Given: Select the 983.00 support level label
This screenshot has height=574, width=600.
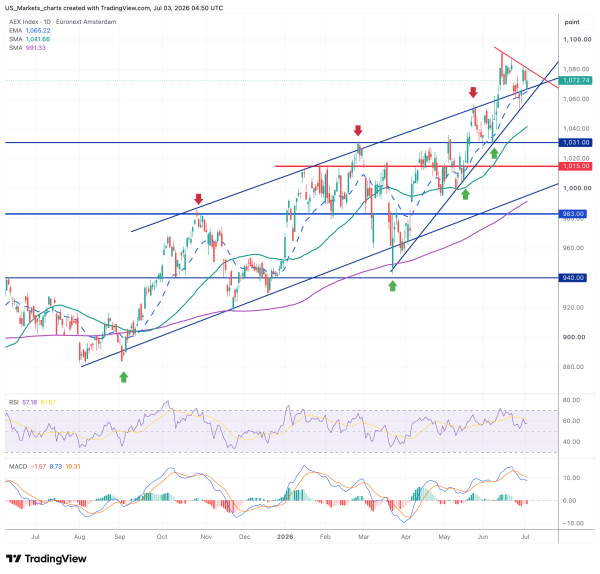Looking at the screenshot, I should pos(573,214).
